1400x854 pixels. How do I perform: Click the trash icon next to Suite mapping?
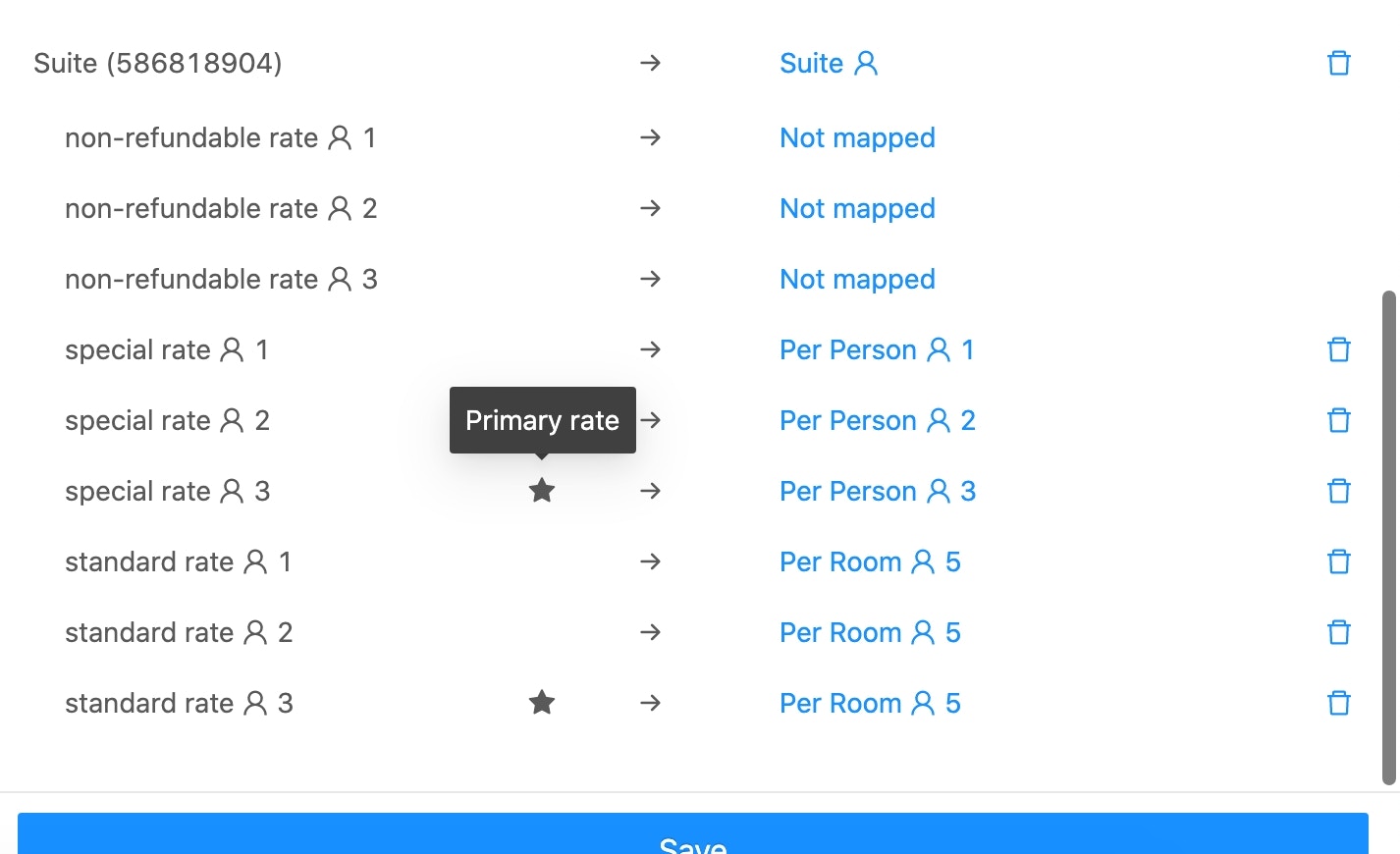click(1338, 62)
